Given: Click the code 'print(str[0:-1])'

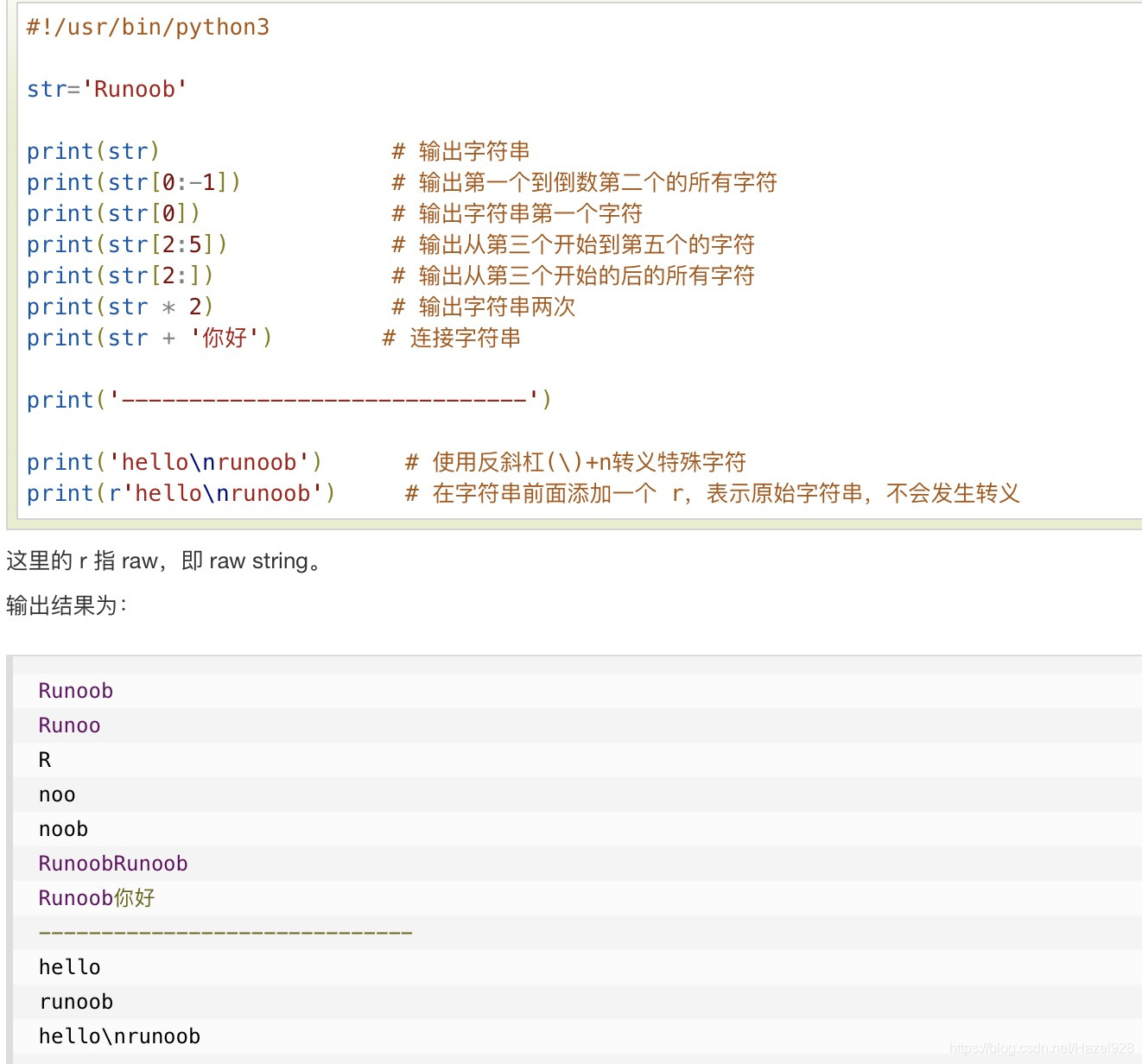Looking at the screenshot, I should pos(134,182).
